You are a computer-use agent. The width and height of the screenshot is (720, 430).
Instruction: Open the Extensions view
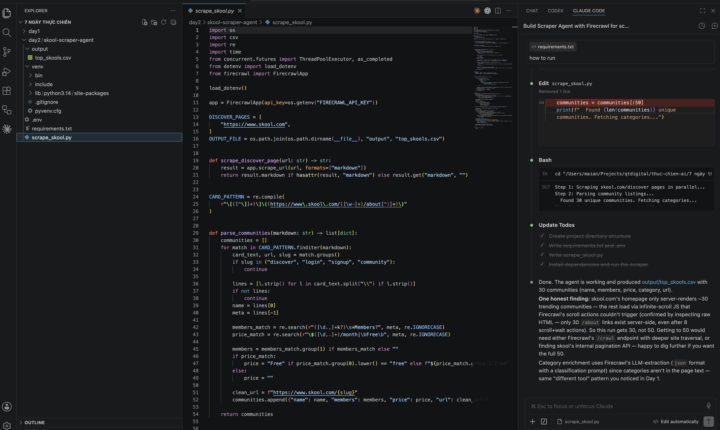click(x=7, y=91)
